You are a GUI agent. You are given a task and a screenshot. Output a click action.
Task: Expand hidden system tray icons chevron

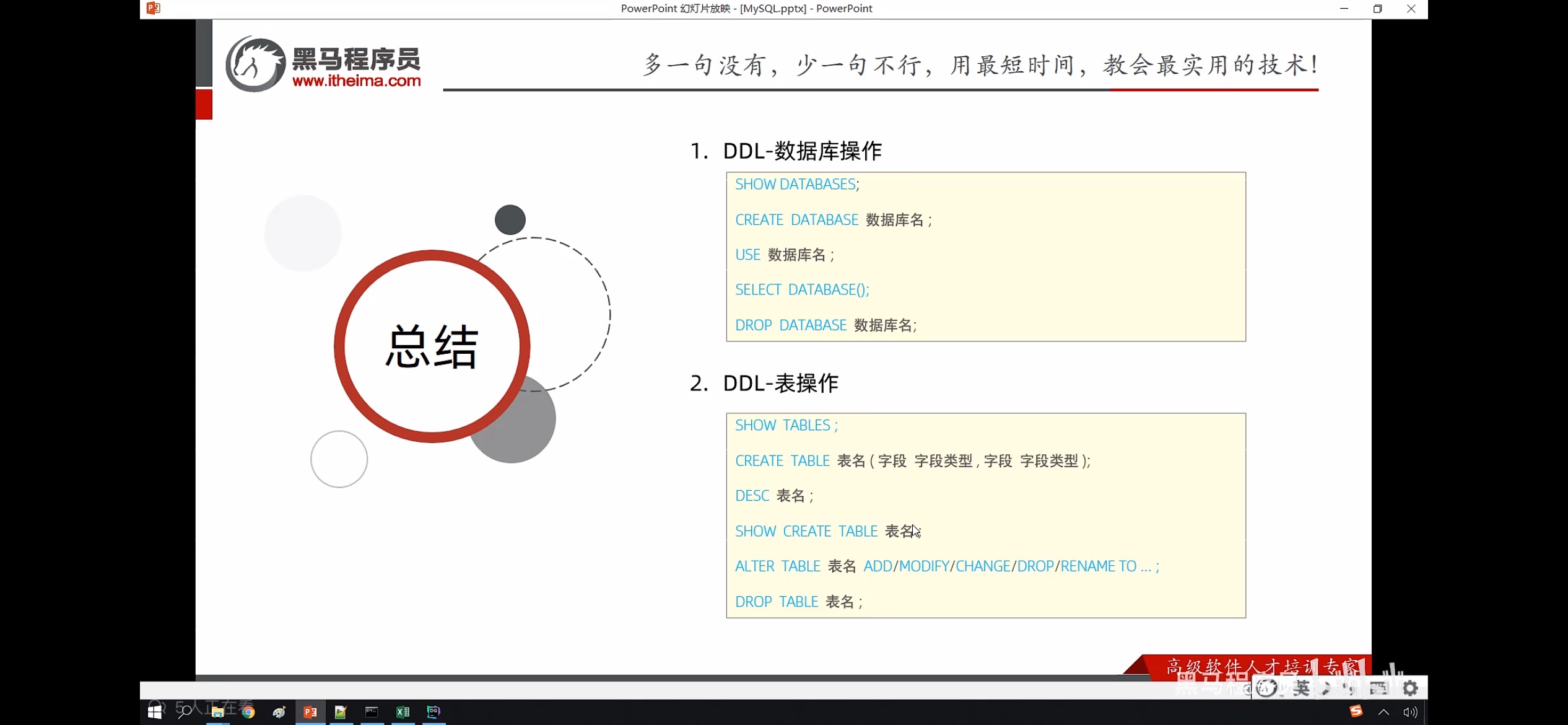click(x=1385, y=711)
